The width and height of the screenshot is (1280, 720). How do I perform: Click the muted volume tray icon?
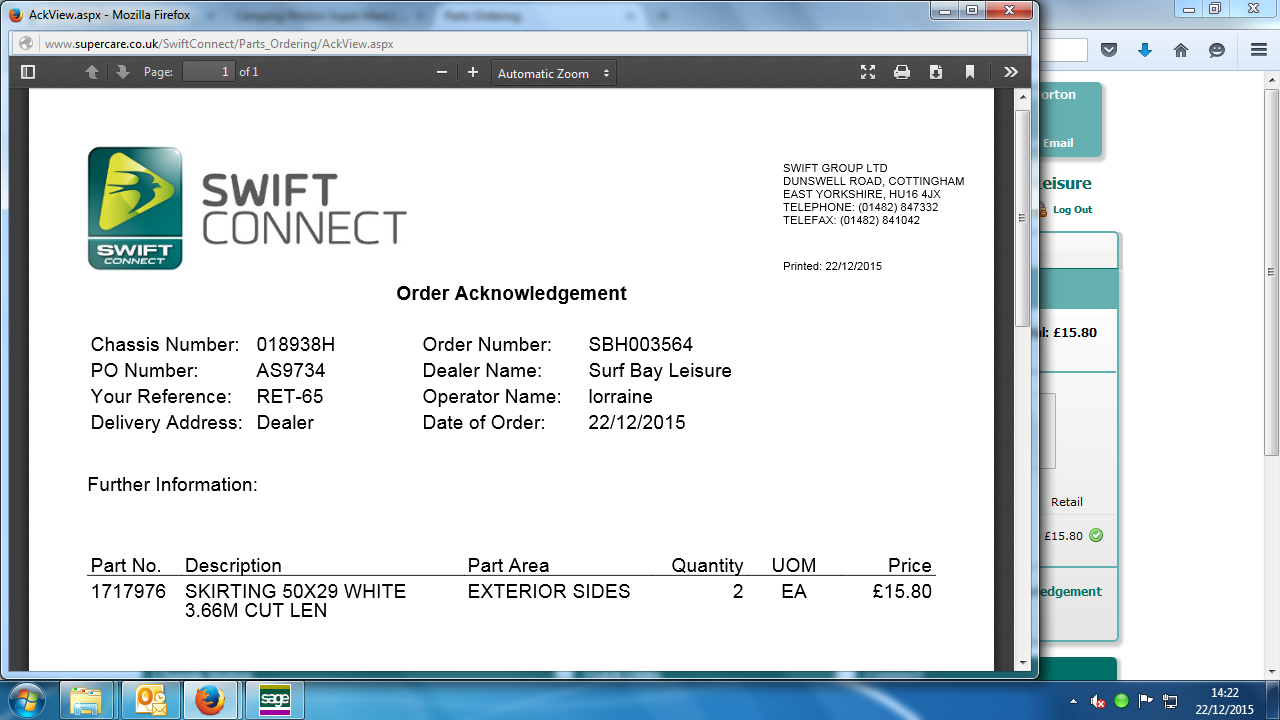[1098, 701]
